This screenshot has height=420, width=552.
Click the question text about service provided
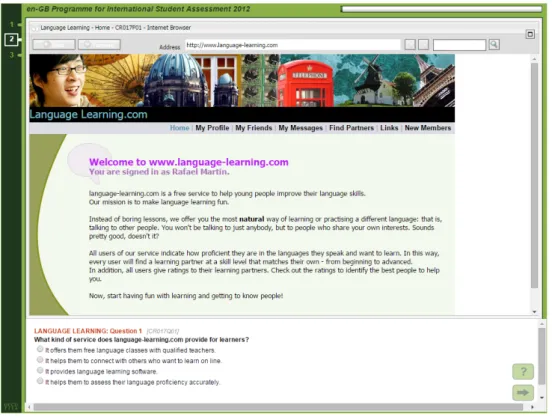tap(142, 341)
